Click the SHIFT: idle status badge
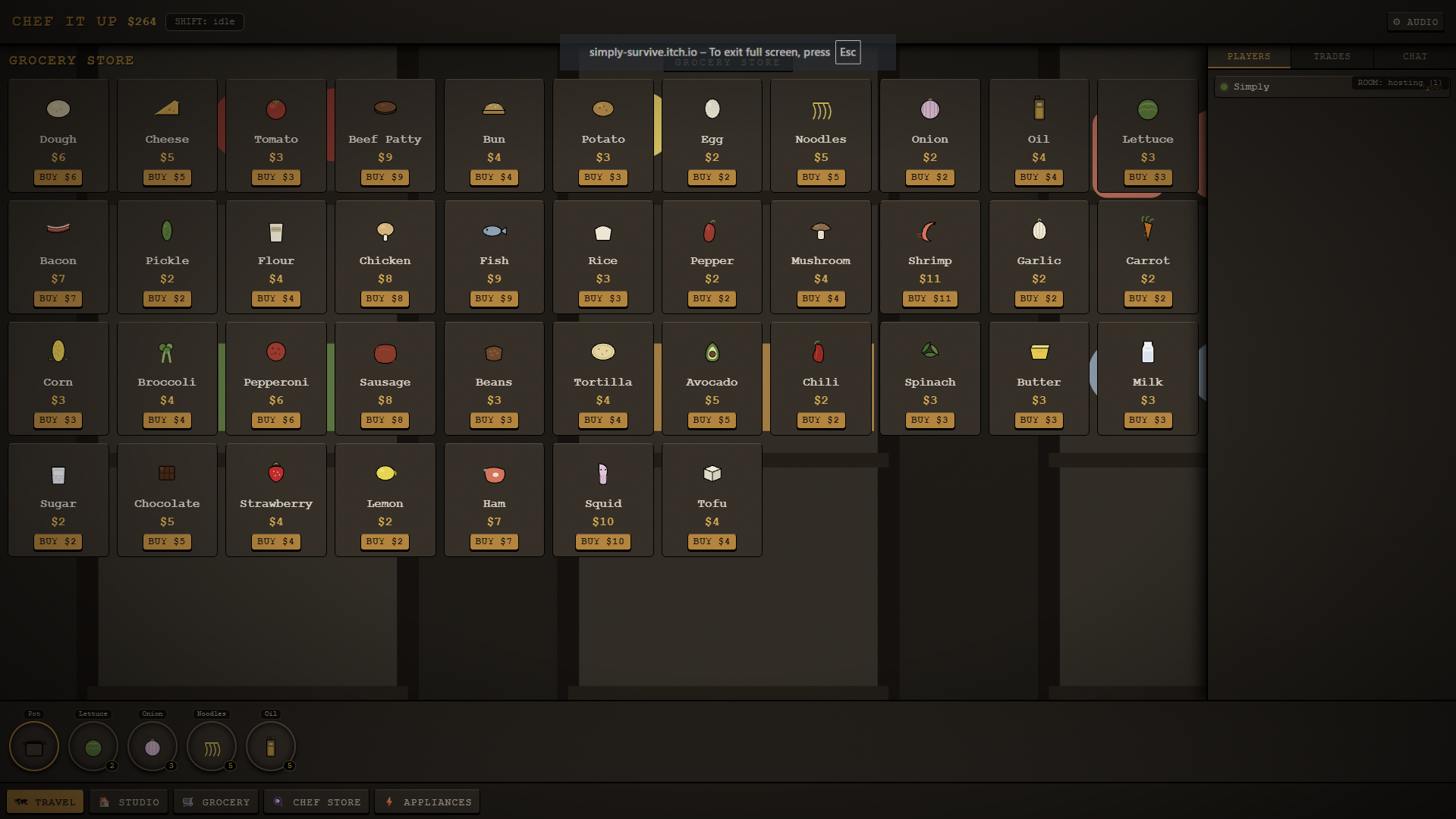Viewport: 1456px width, 819px height. 205,21
